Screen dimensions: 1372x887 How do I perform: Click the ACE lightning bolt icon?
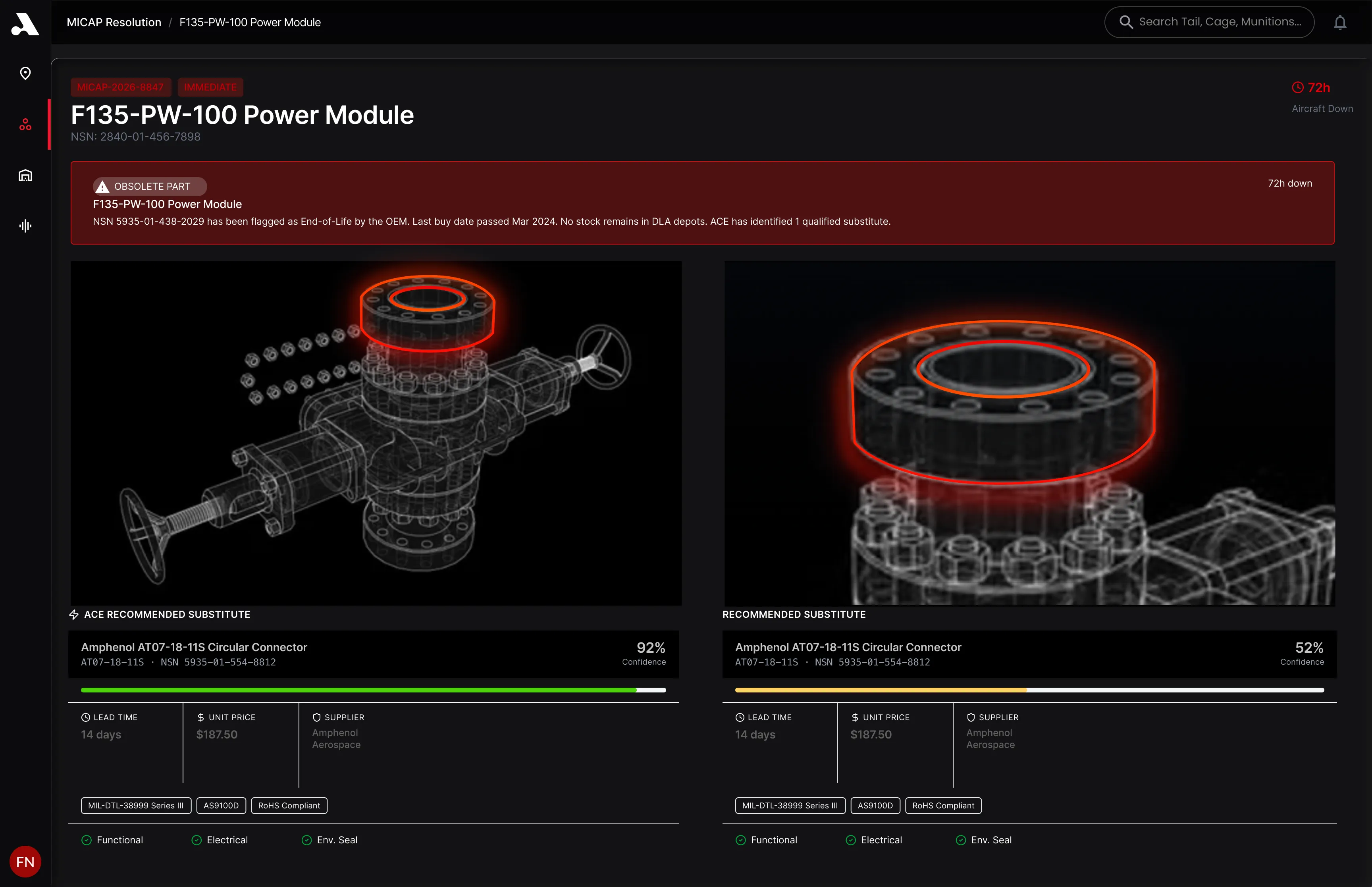[x=74, y=615]
